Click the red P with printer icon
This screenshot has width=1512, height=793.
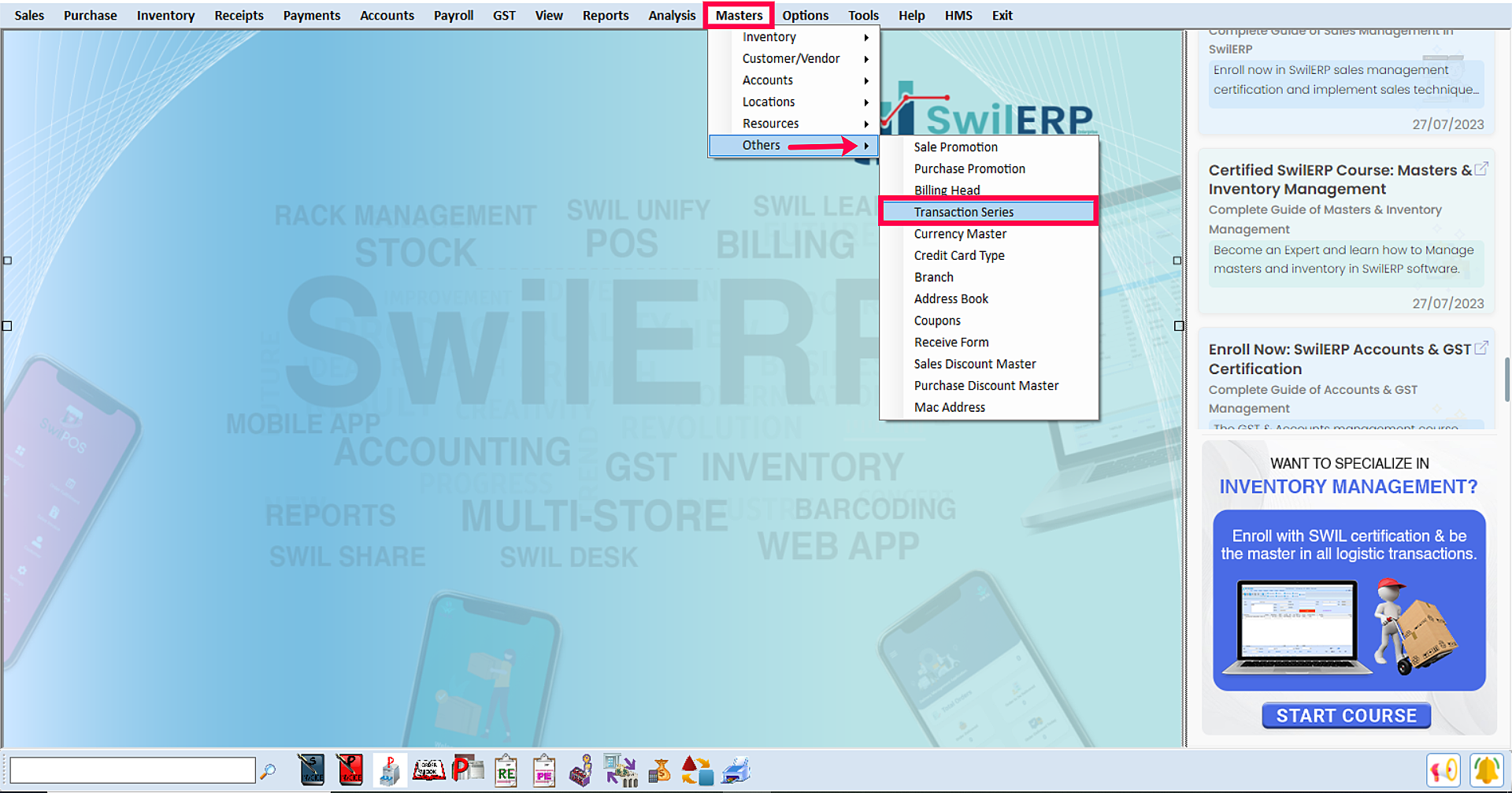click(x=468, y=769)
